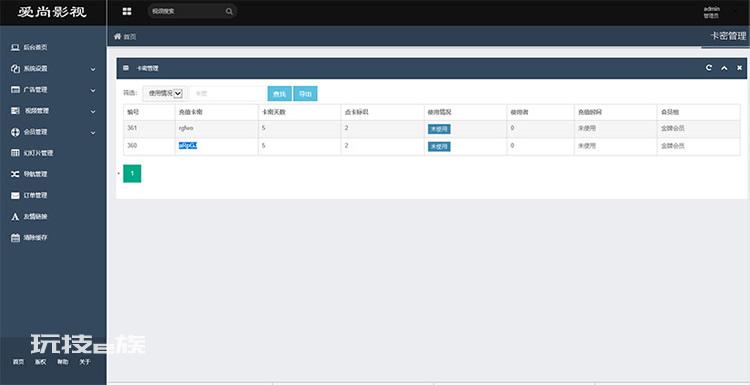This screenshot has height=385, width=750.
Task: Click the 广告管理 sidebar icon
Action: tap(15, 89)
